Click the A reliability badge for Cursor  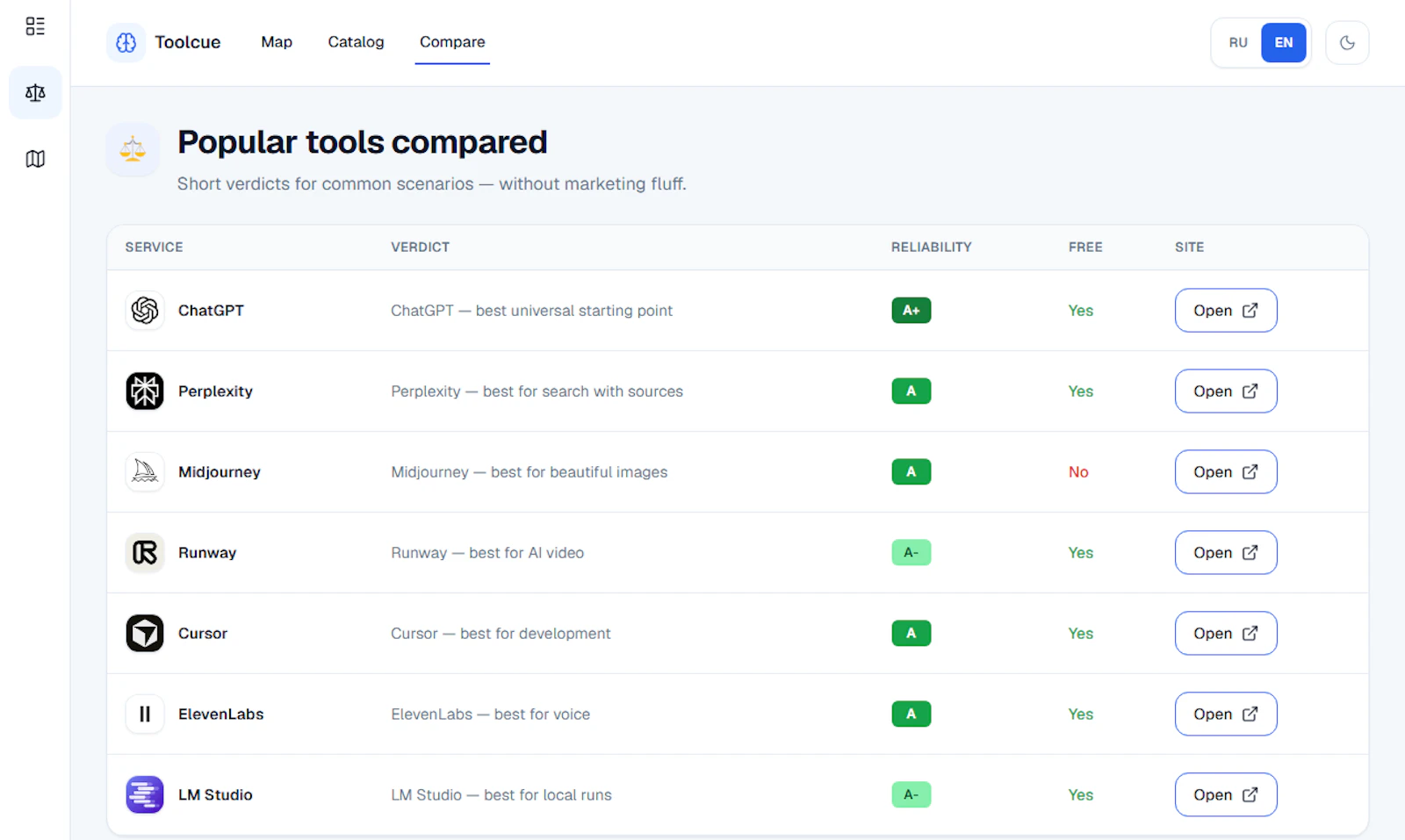click(911, 633)
